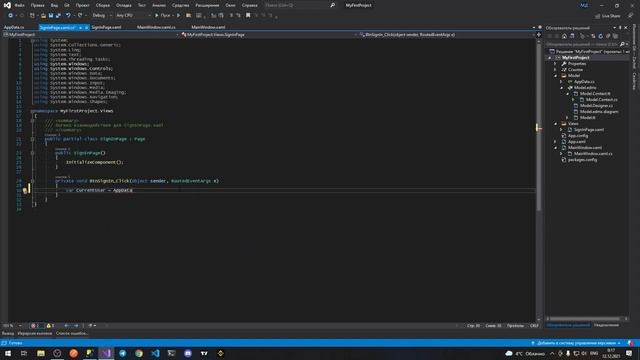
Task: Click the lightbulb quick actions icon in margin
Action: (x=25, y=190)
